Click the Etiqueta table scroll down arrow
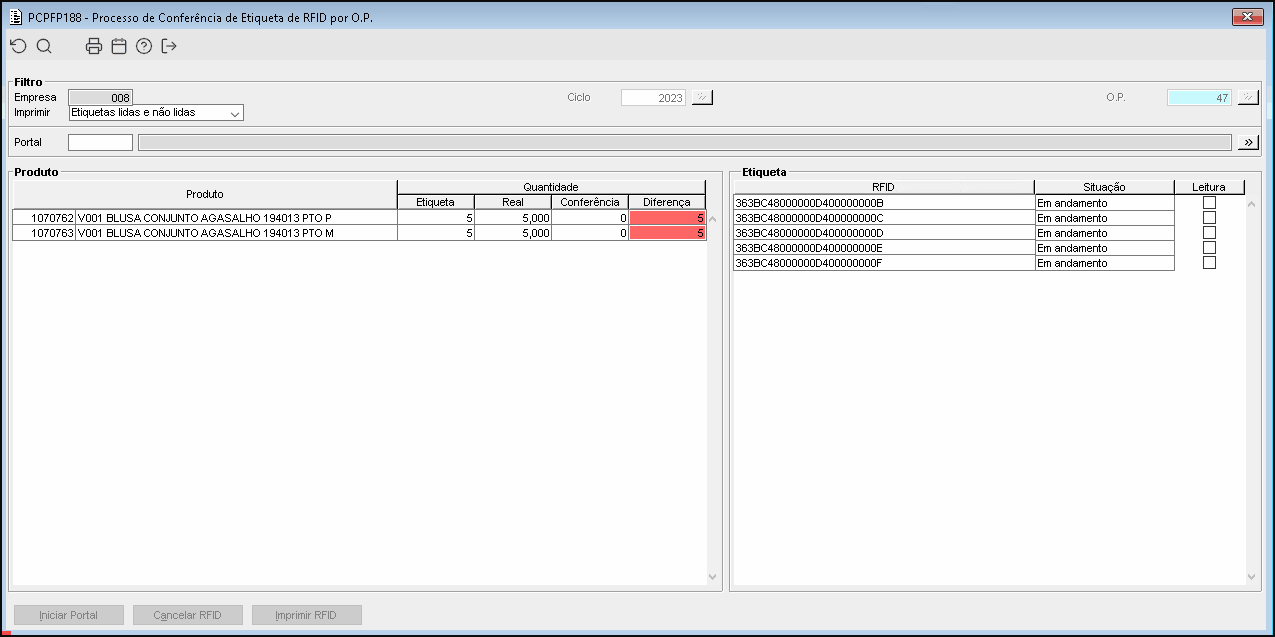1275x637 pixels. (1251, 577)
